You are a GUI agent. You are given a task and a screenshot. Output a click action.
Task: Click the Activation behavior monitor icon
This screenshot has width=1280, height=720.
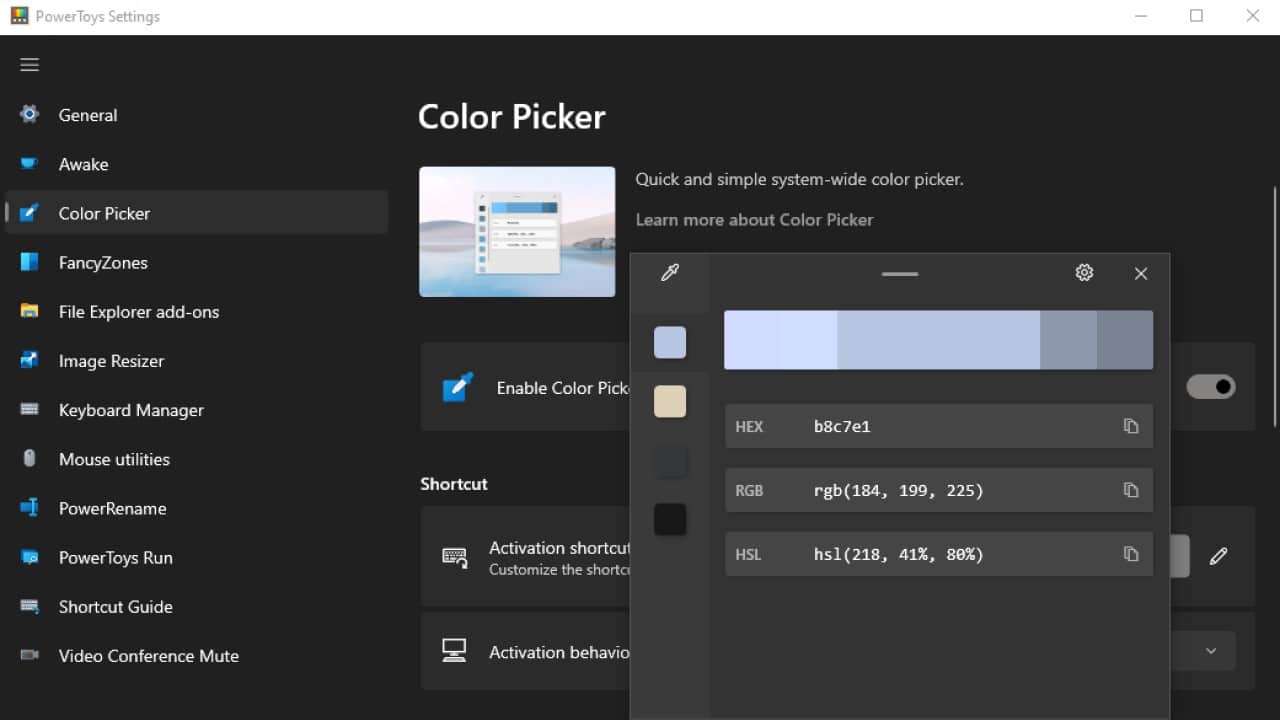pos(454,651)
